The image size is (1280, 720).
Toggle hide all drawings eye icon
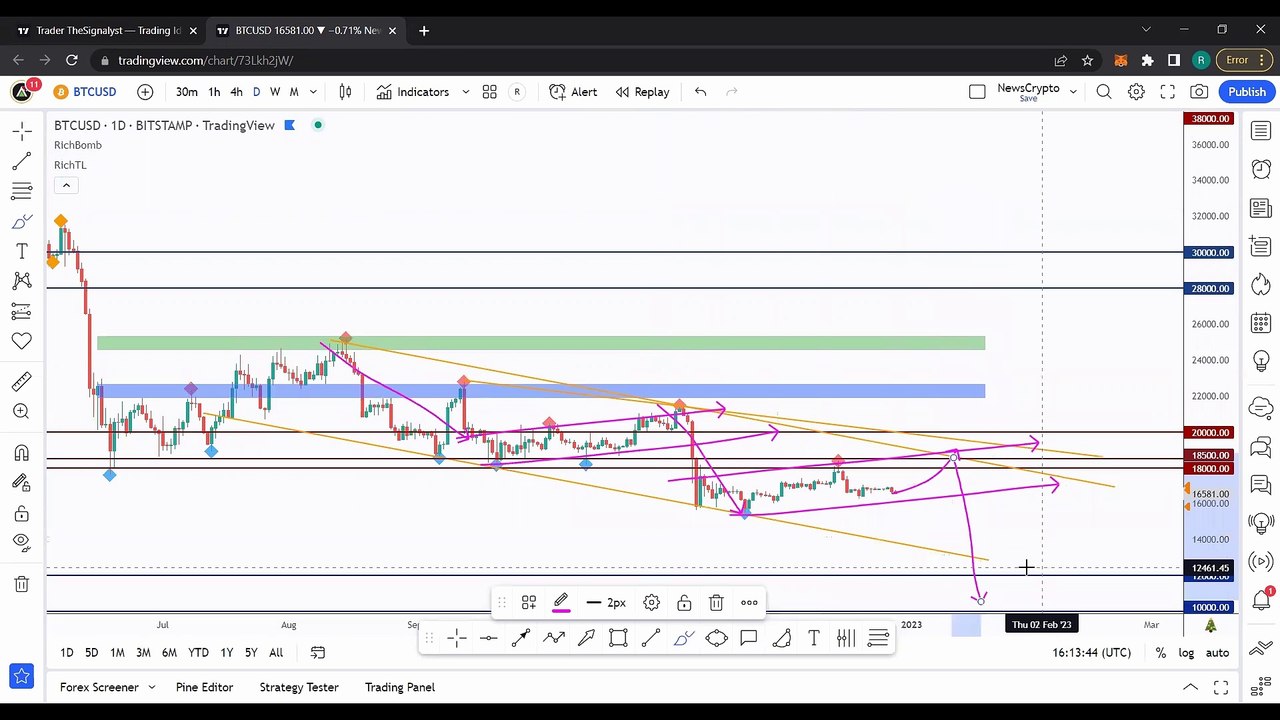(x=21, y=543)
